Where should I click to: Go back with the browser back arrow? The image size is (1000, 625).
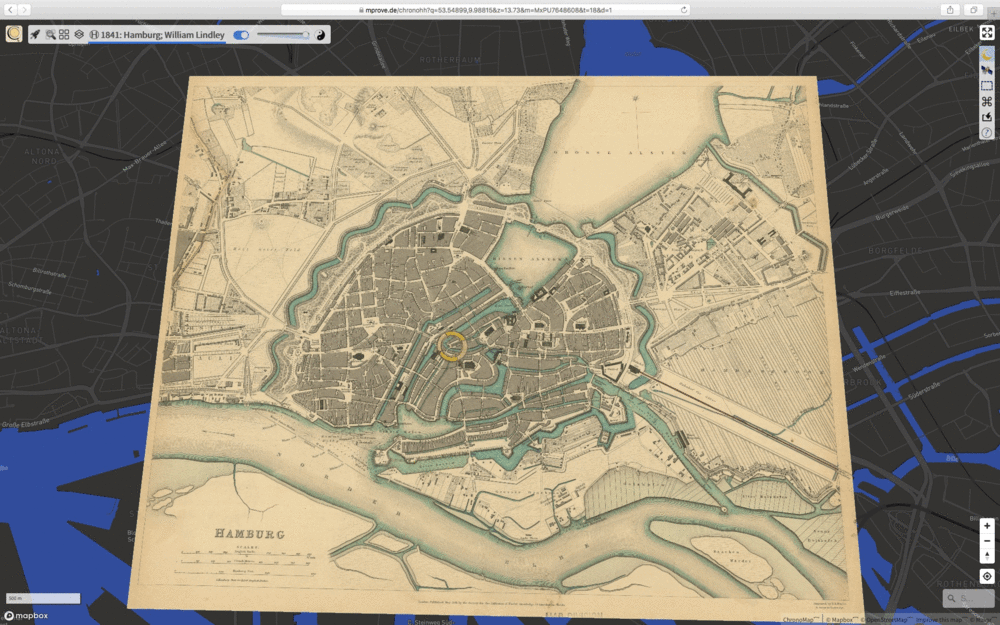pyautogui.click(x=10, y=10)
